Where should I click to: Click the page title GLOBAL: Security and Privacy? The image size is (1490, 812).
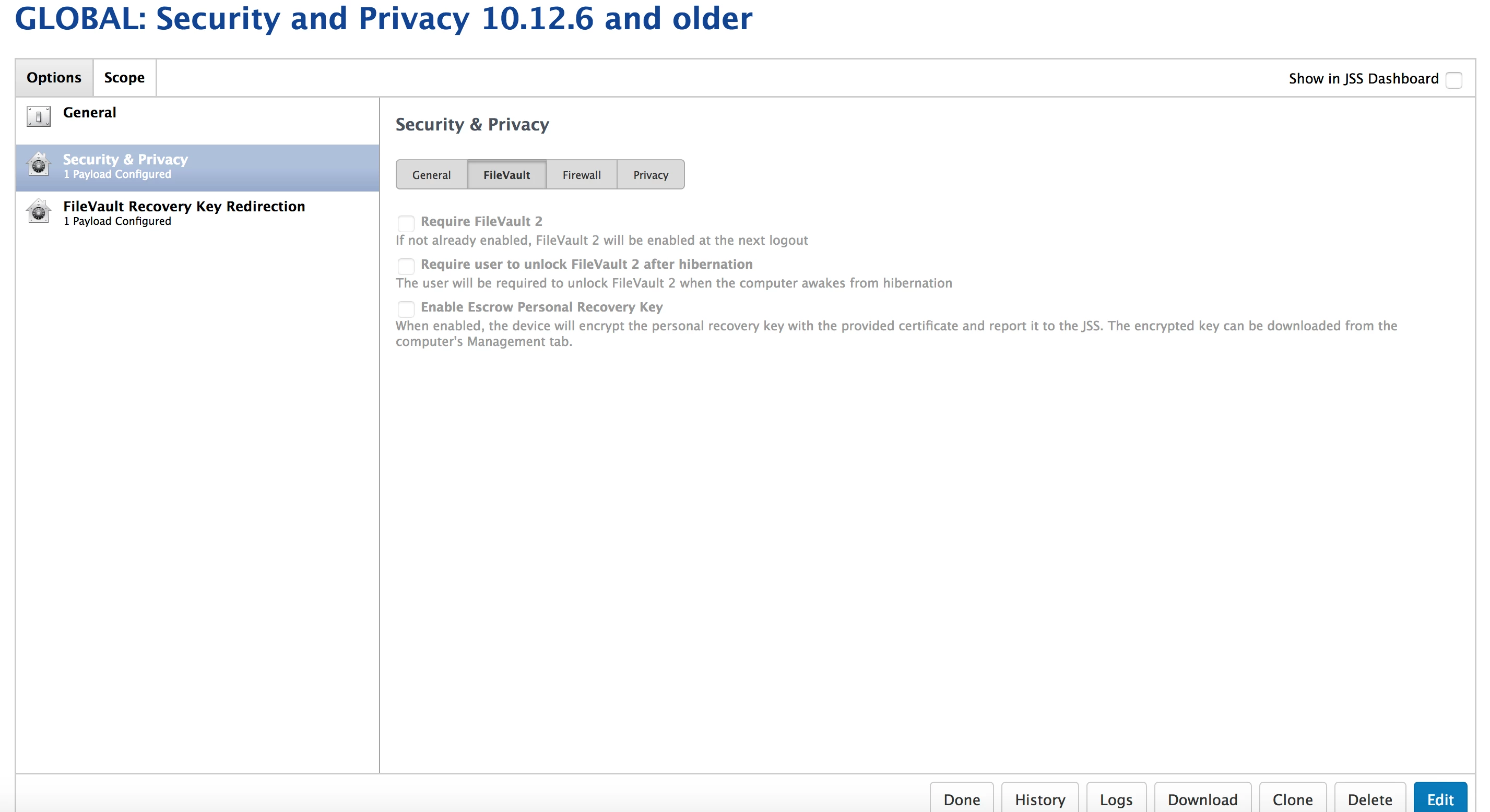pyautogui.click(x=384, y=18)
